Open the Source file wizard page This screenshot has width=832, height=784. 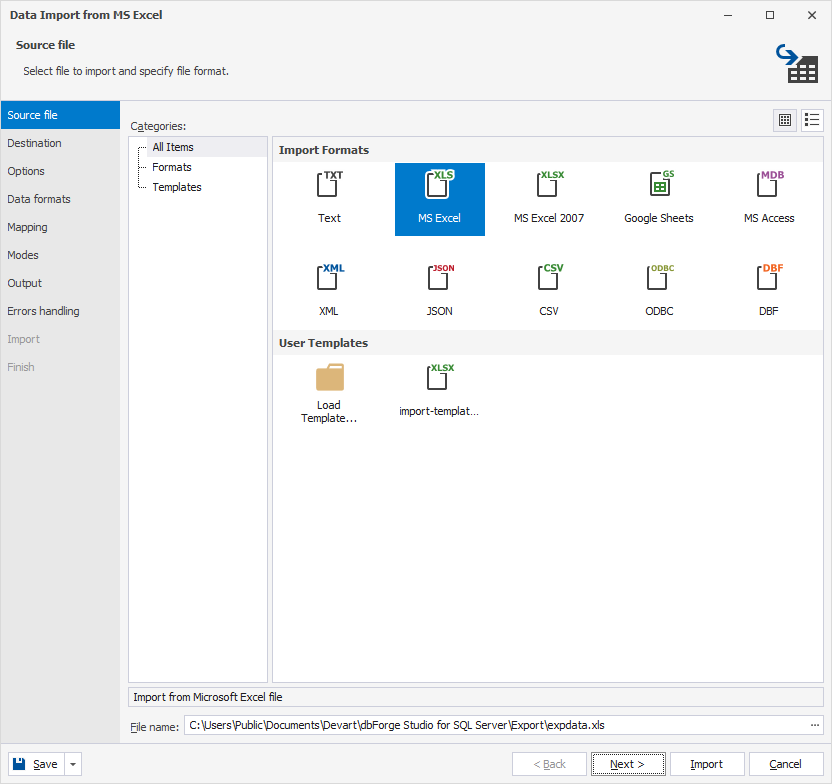tap(60, 115)
